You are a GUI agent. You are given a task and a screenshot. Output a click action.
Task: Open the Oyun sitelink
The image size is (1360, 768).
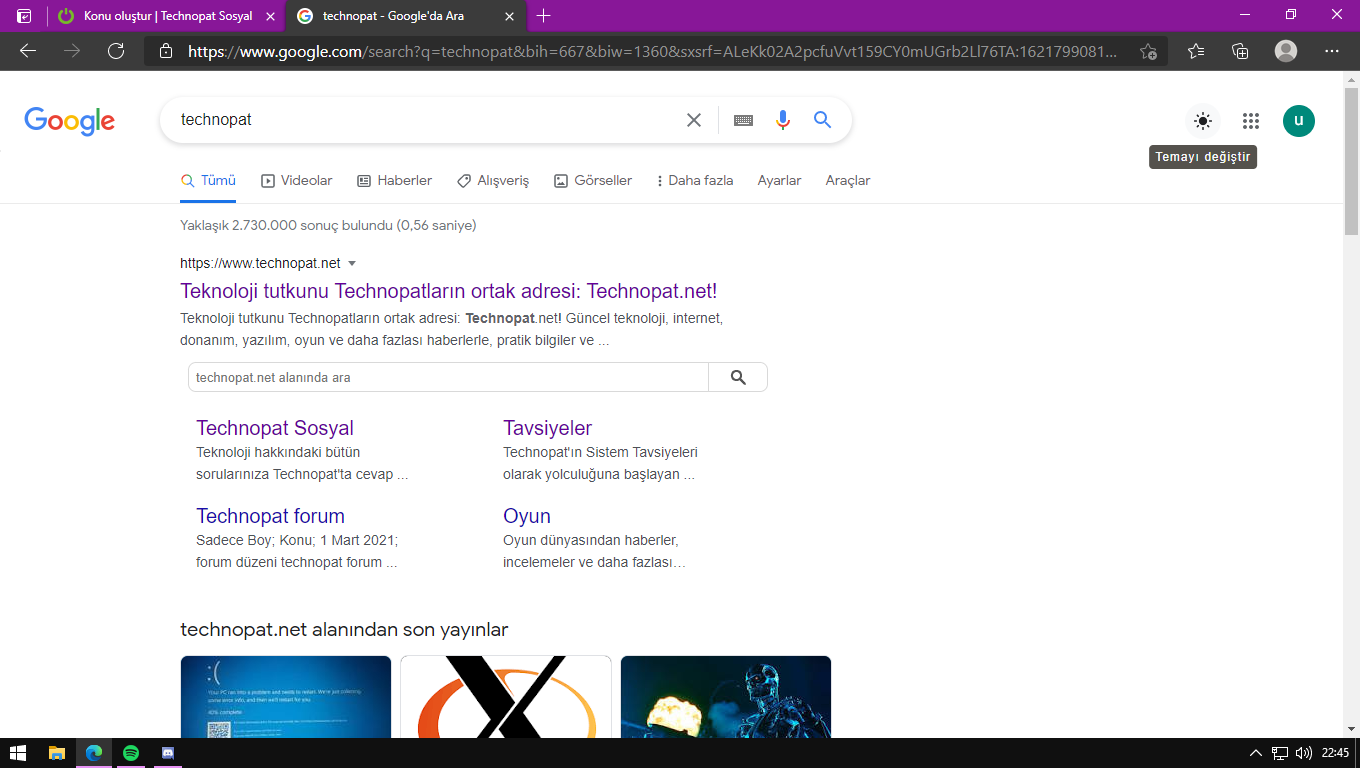point(527,516)
